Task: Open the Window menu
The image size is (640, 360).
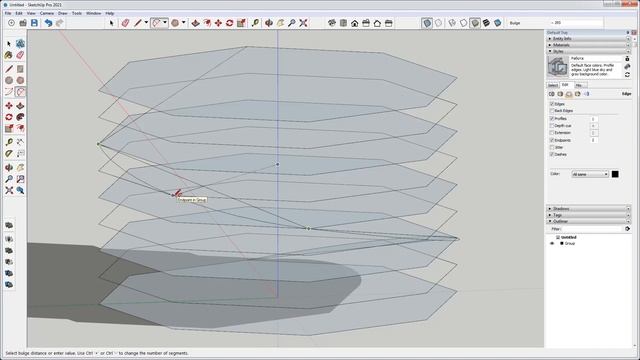Action: click(93, 13)
